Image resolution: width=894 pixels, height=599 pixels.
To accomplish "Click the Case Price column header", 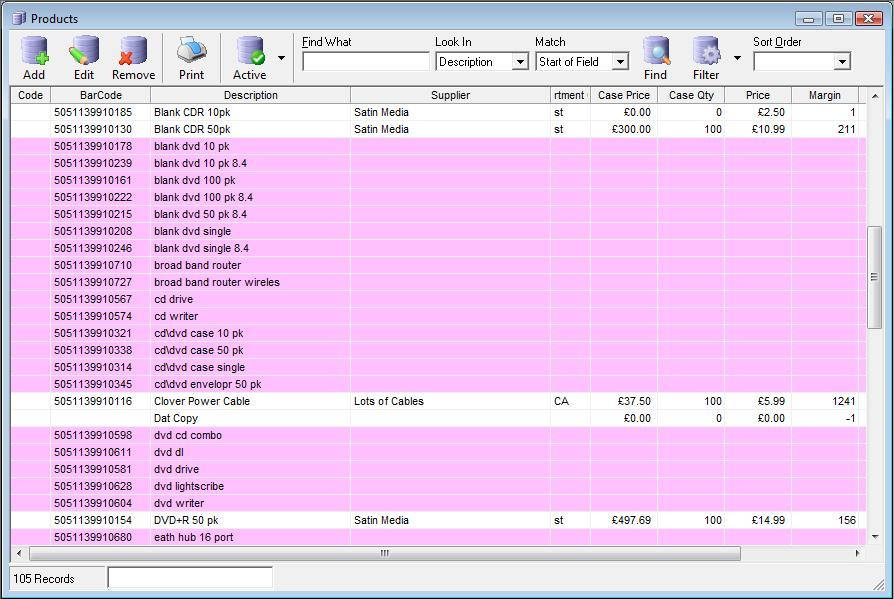I will 623,95.
